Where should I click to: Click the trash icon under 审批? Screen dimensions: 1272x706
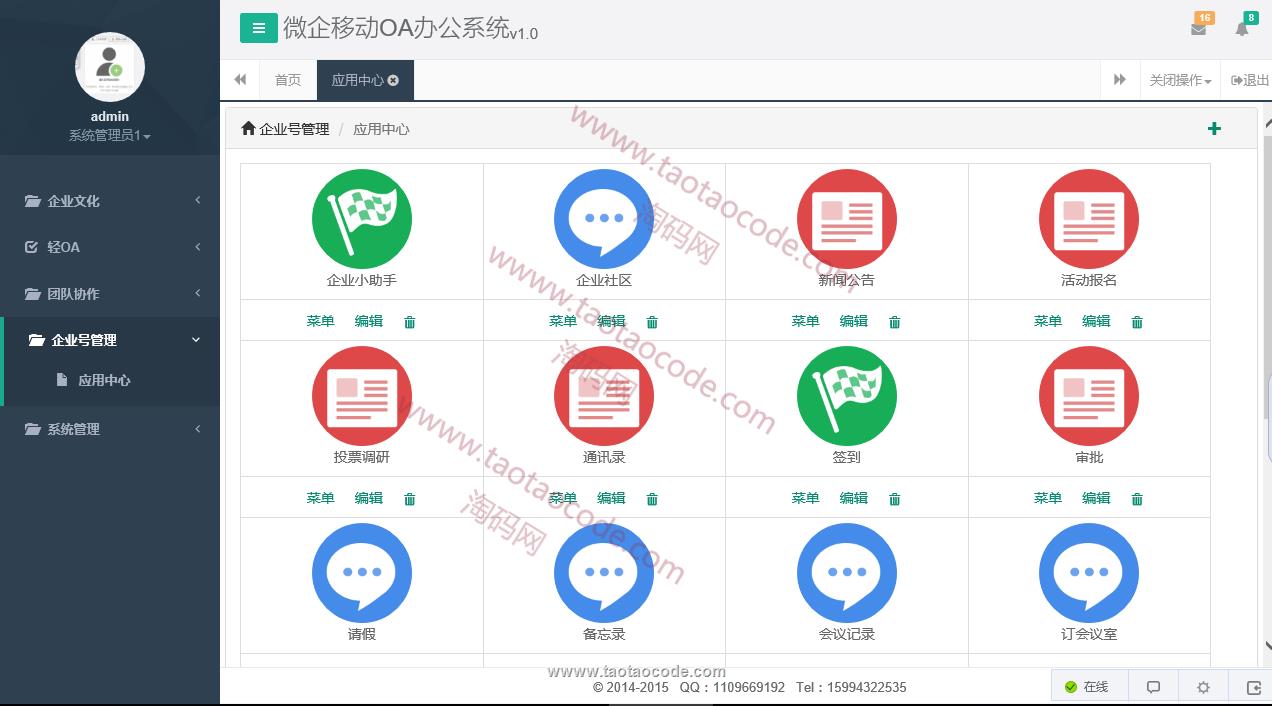click(x=1136, y=499)
